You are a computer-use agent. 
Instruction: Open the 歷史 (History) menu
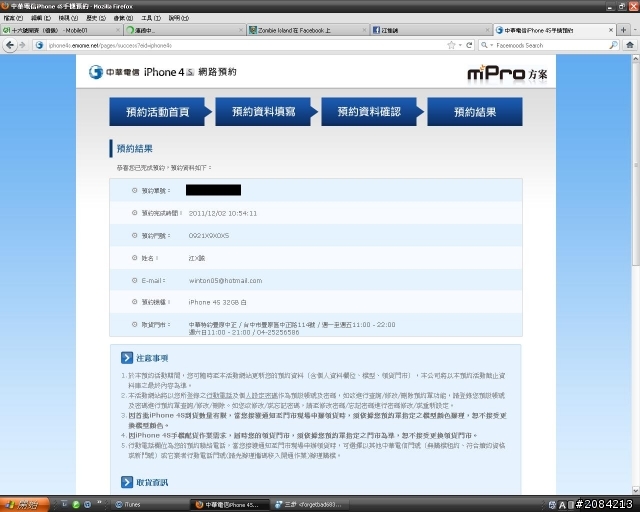pos(96,18)
